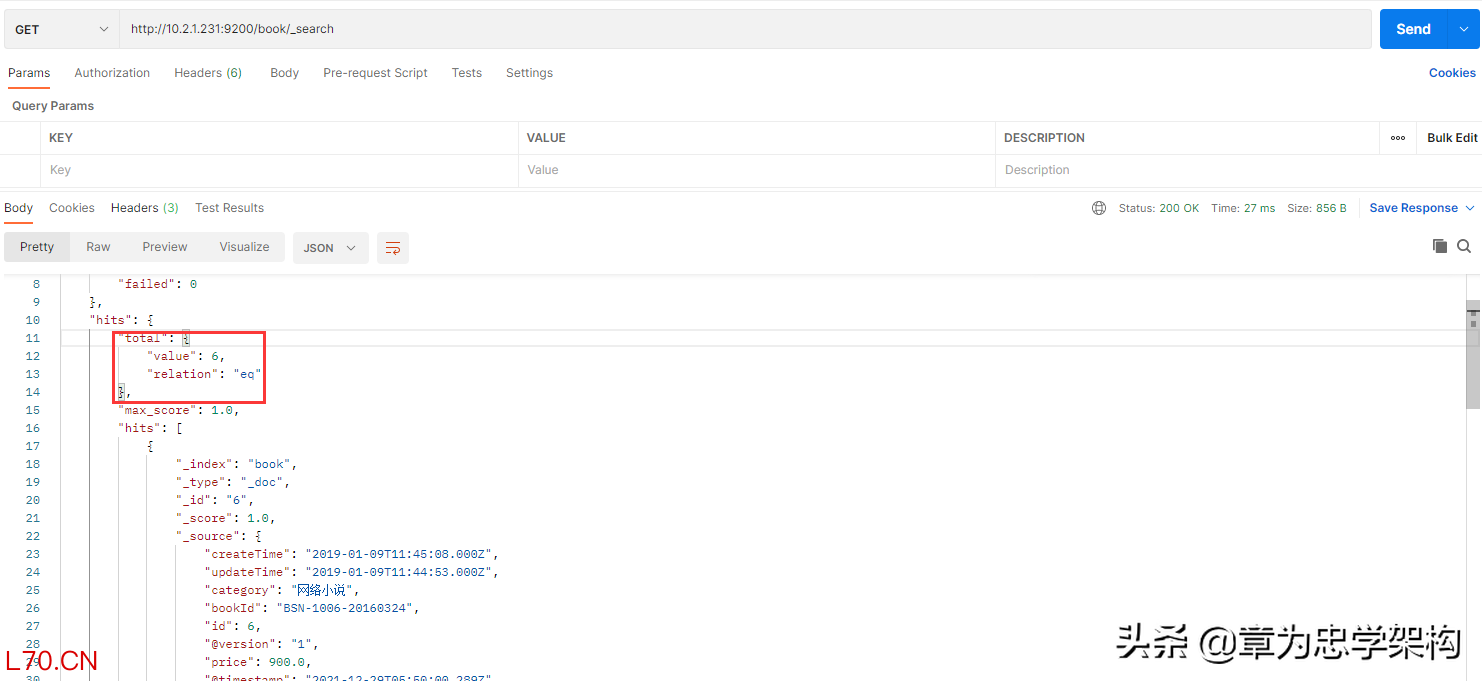
Task: Click the Time: 27 ms text
Action: (1243, 208)
